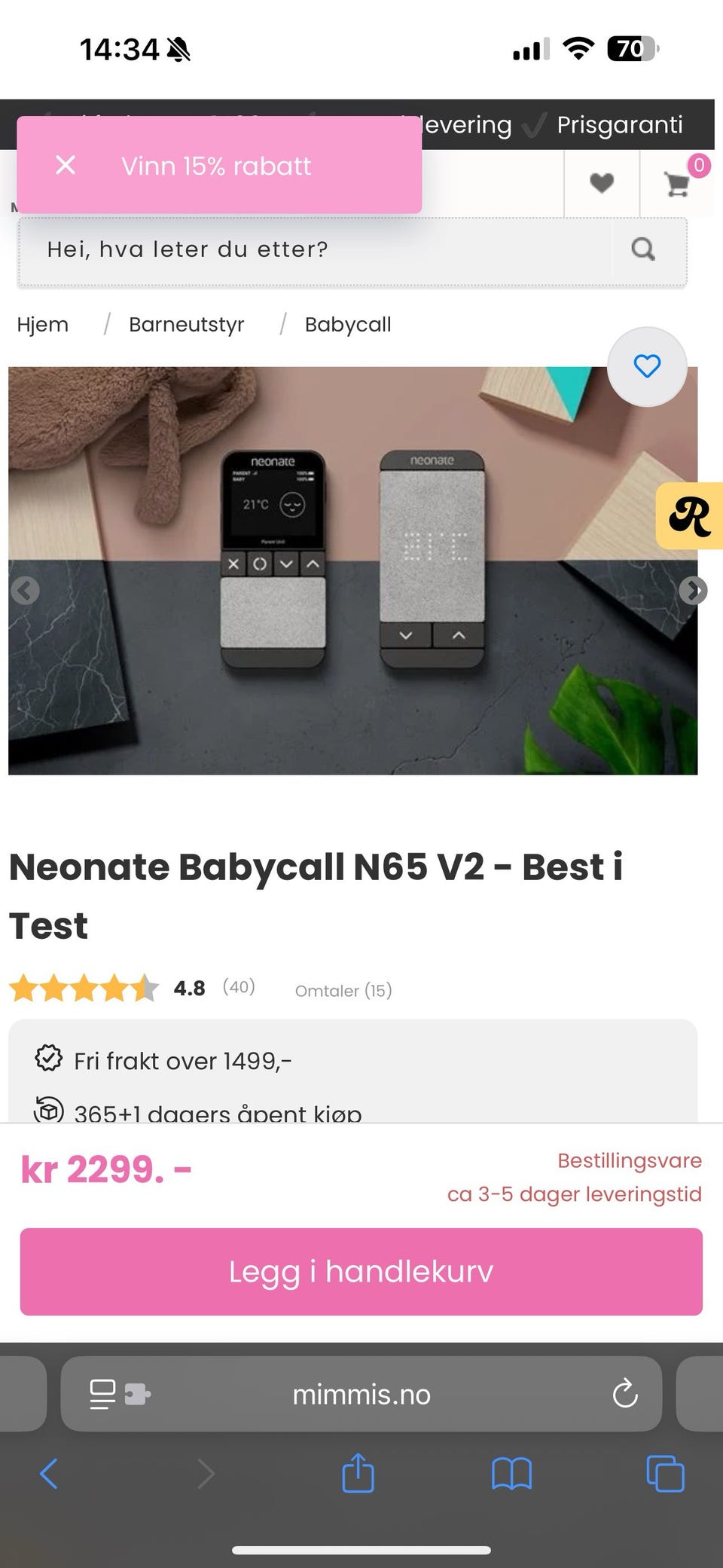723x1568 pixels.
Task: Open Safari tabs overview
Action: coord(665,1473)
